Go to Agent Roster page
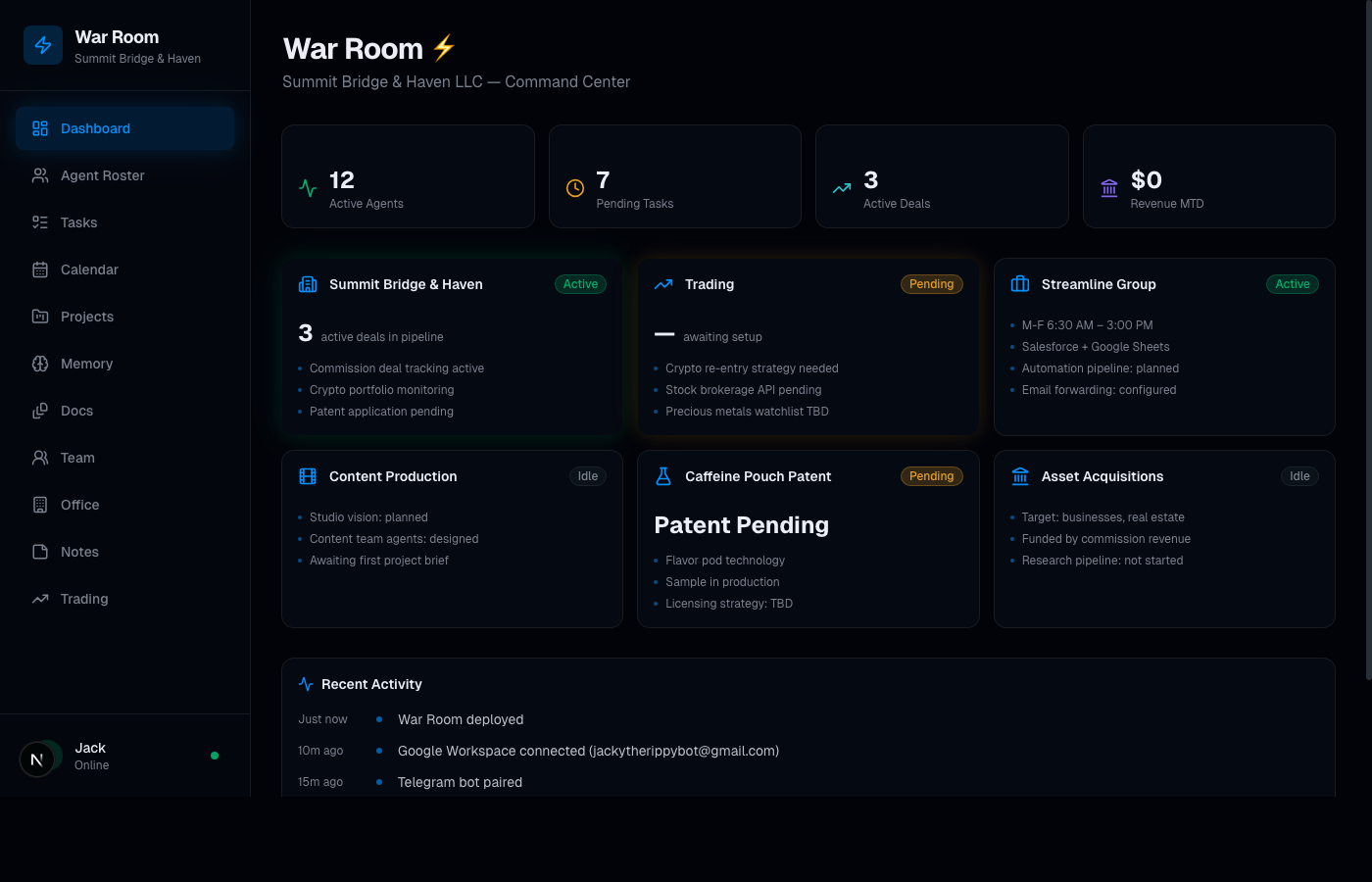This screenshot has width=1372, height=882. [x=125, y=175]
